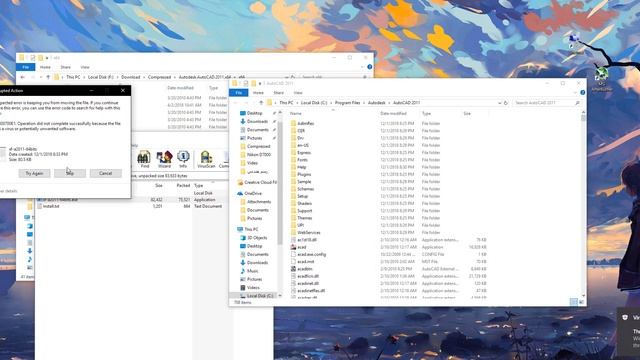Select Compressed folder in navigation pane
The image size is (640, 360).
(x=258, y=146)
